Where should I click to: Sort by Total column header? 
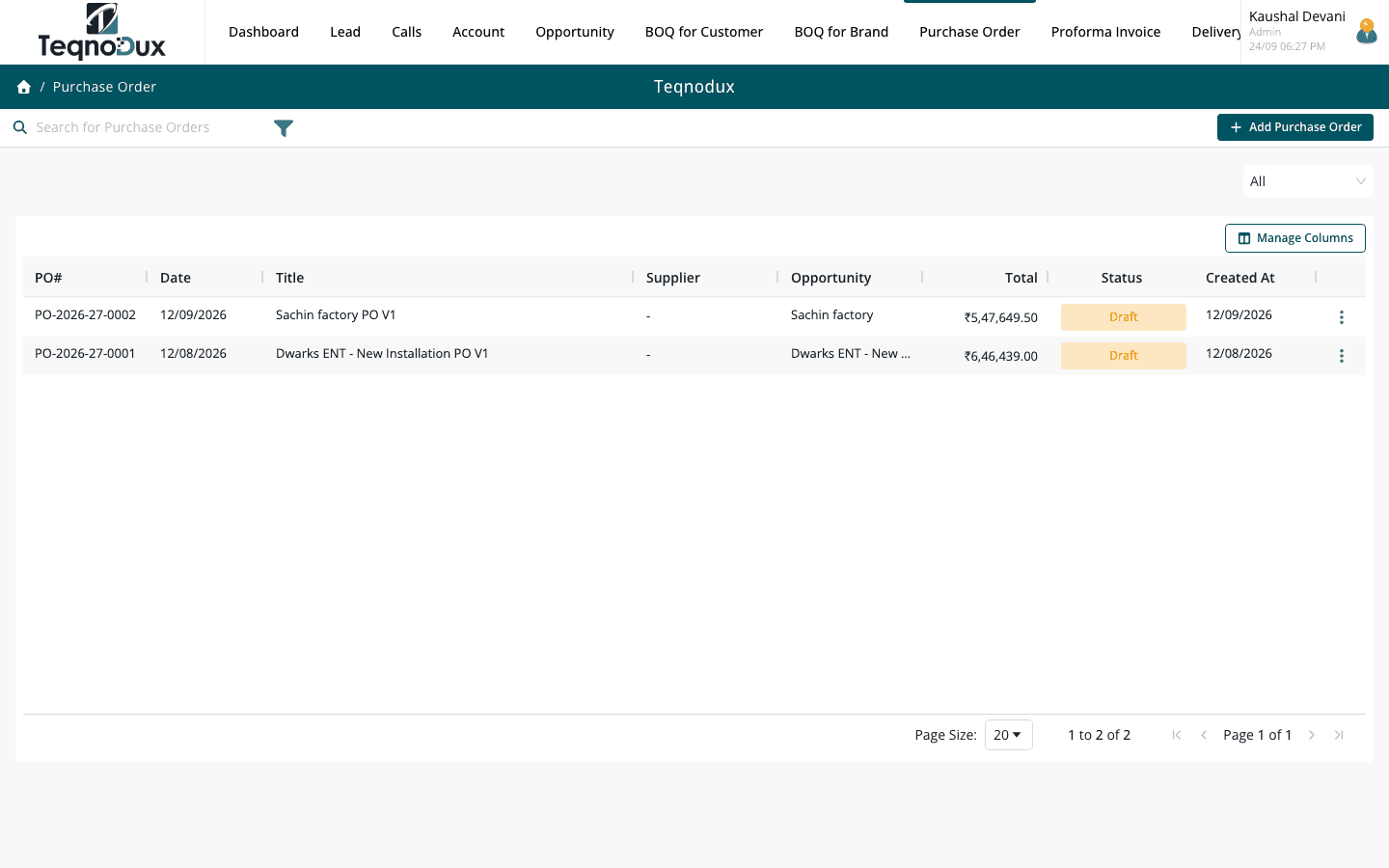point(1021,278)
